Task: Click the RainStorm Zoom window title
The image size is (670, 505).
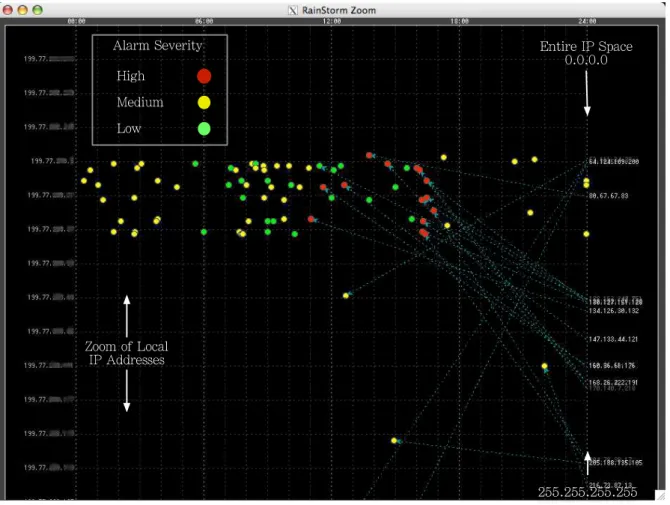Action: click(x=339, y=10)
